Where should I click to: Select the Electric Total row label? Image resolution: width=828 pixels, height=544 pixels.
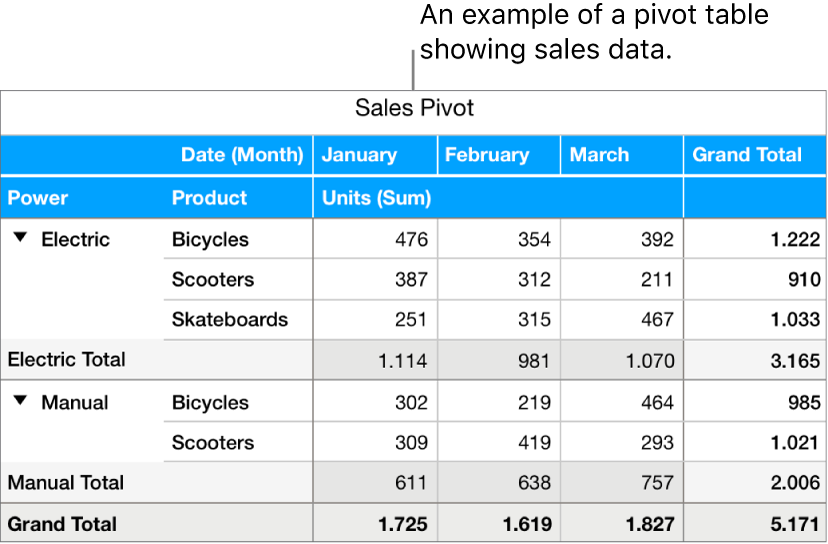67,360
